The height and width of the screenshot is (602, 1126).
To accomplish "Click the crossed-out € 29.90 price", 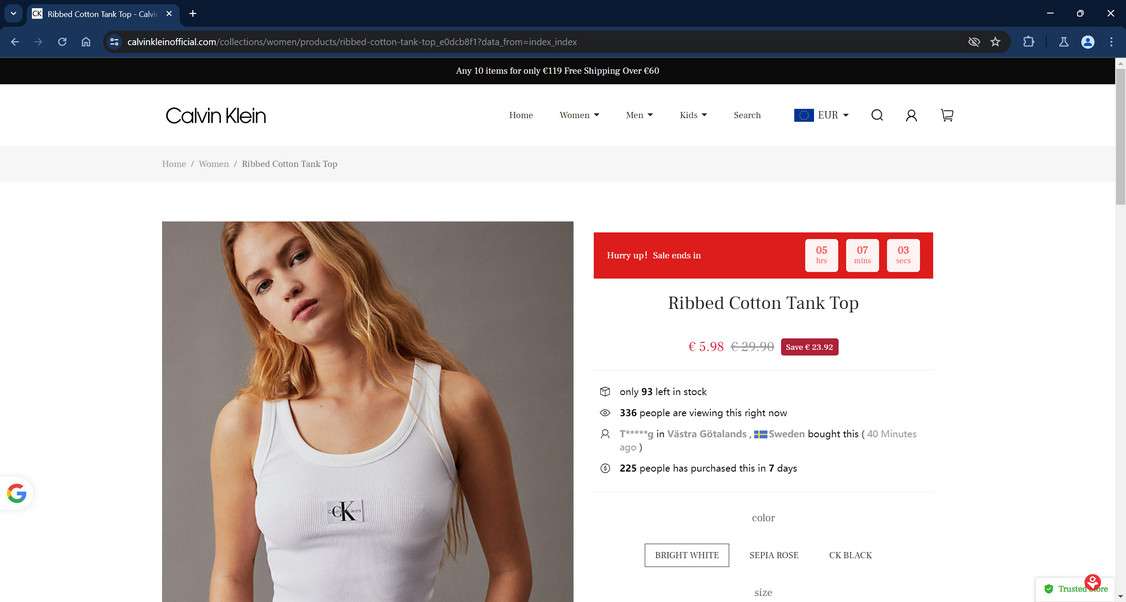I will [x=753, y=347].
